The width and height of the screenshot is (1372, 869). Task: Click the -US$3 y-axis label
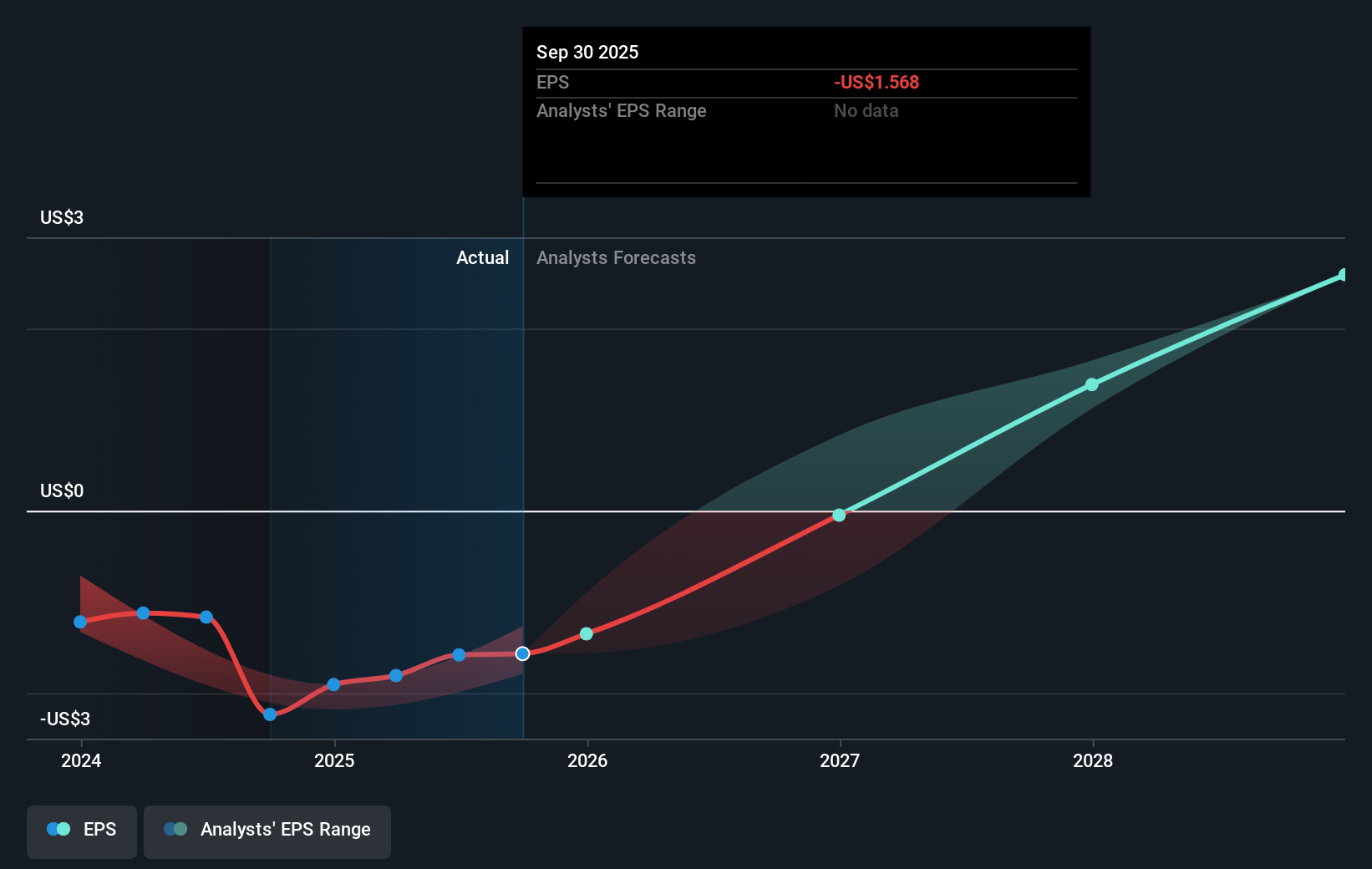coord(65,719)
